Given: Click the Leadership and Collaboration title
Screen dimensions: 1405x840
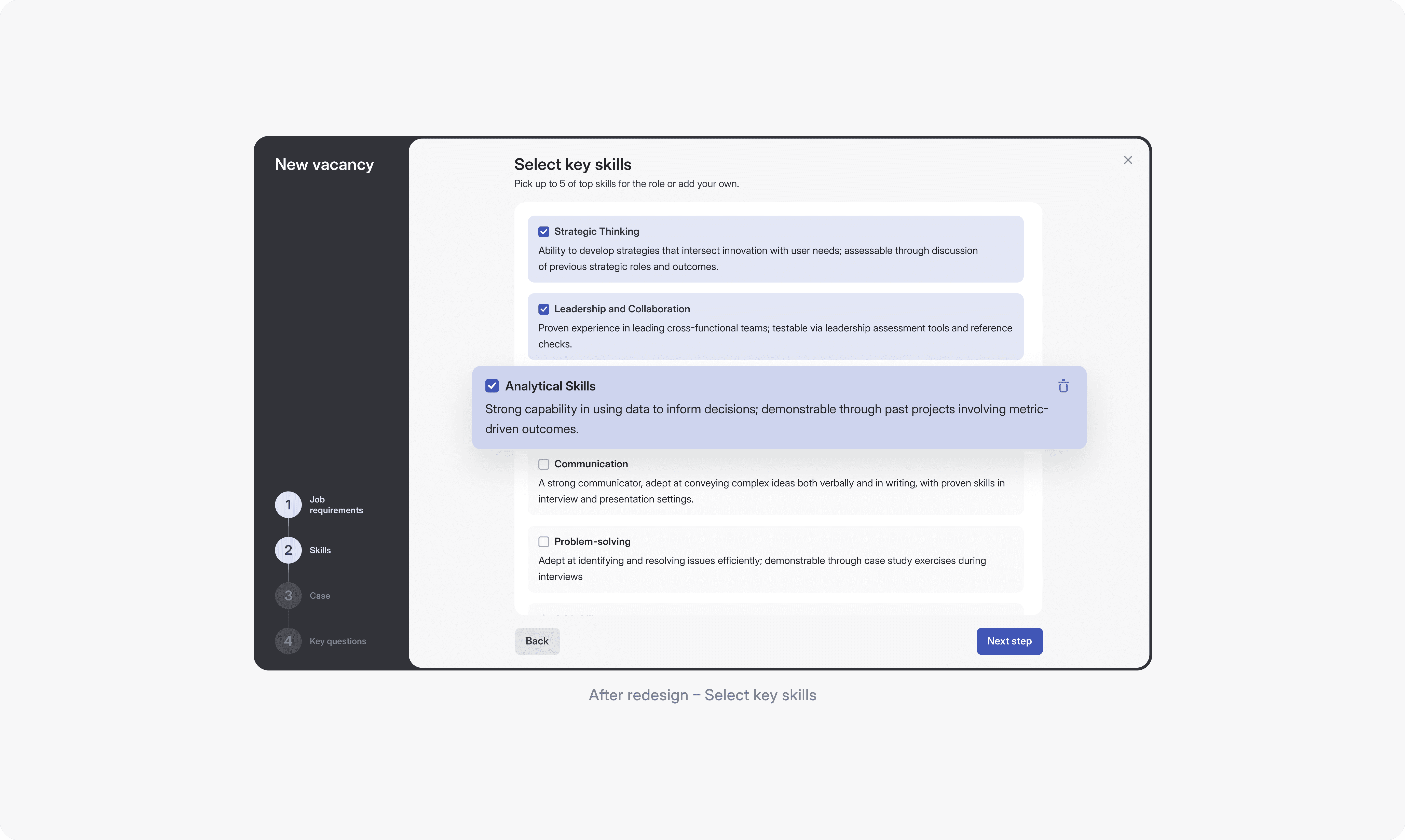Looking at the screenshot, I should pos(622,309).
